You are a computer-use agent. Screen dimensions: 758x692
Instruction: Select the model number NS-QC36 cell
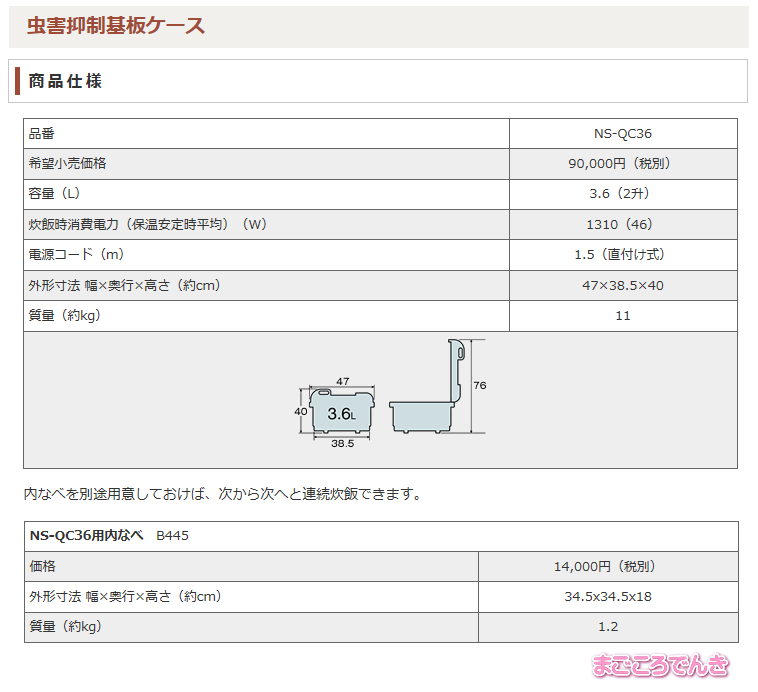pos(623,133)
